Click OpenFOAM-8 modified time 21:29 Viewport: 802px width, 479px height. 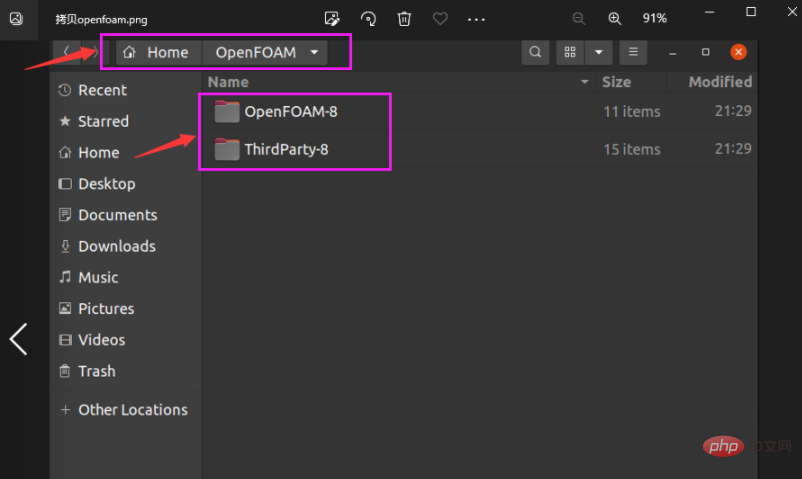click(733, 111)
